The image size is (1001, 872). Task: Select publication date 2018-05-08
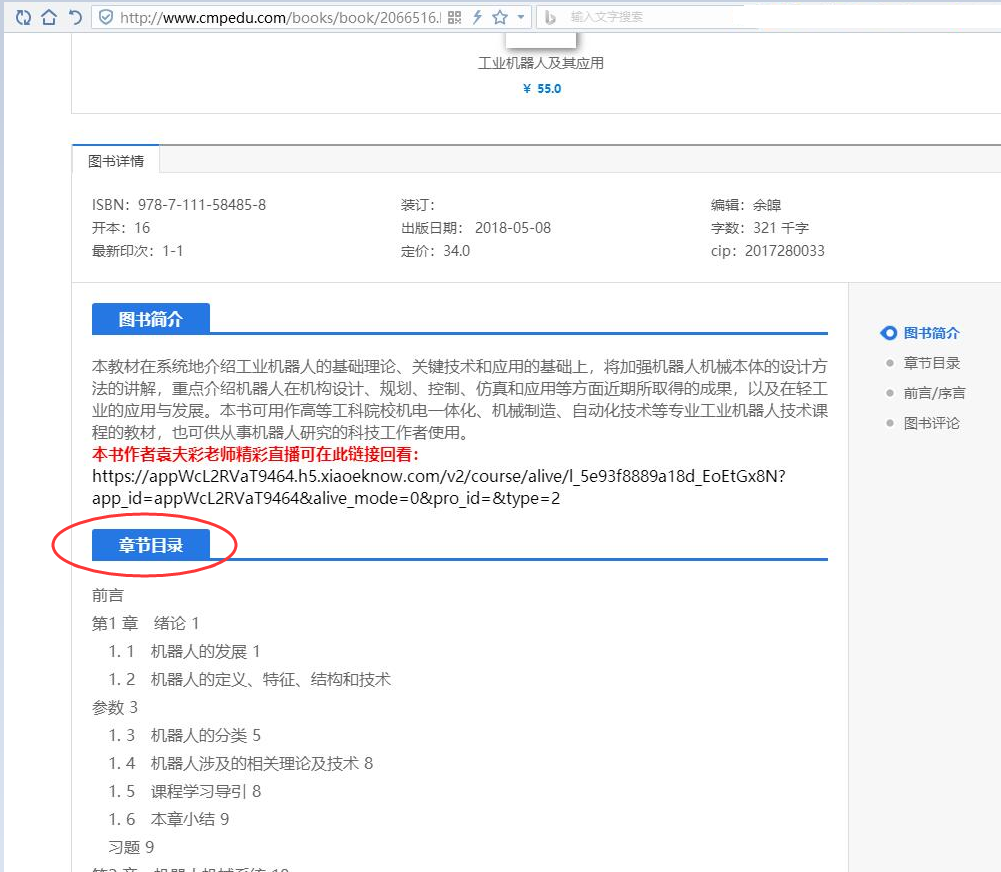tap(513, 228)
